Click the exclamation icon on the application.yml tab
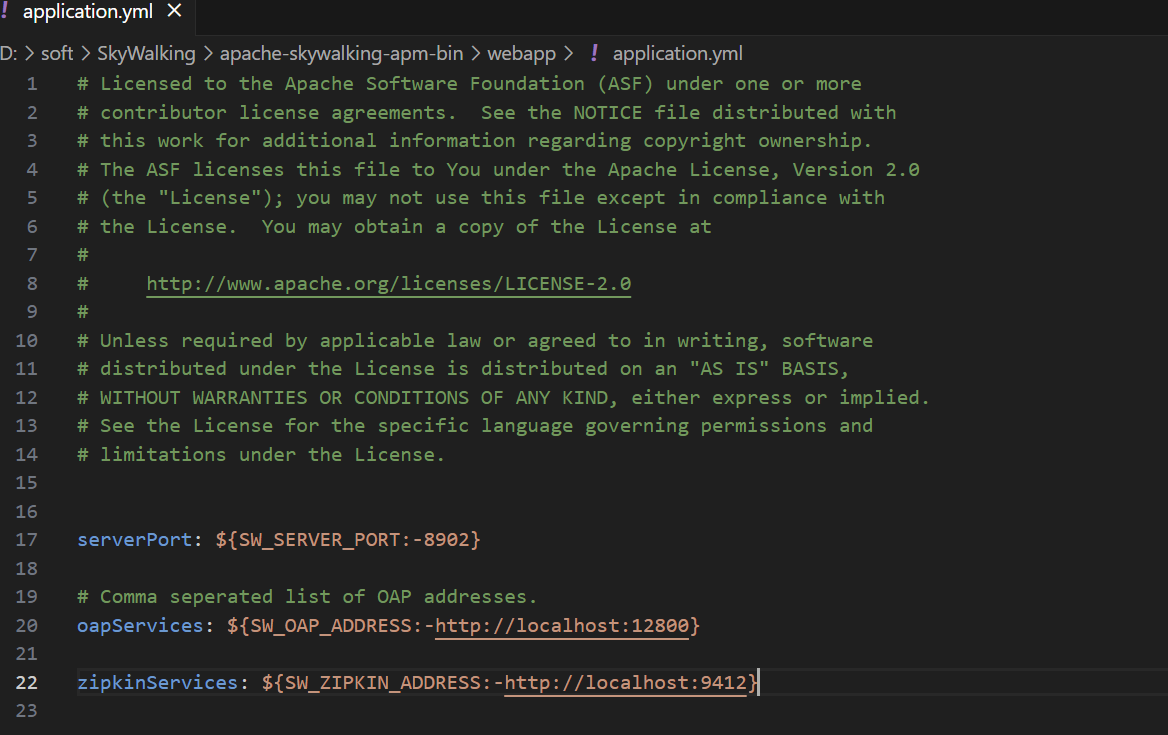Image resolution: width=1168 pixels, height=735 pixels. pos(5,10)
